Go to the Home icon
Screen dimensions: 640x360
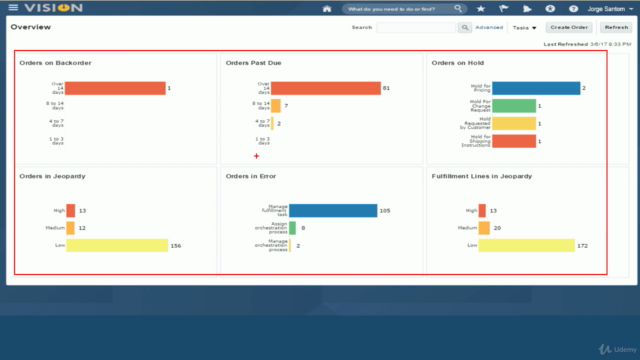point(327,9)
